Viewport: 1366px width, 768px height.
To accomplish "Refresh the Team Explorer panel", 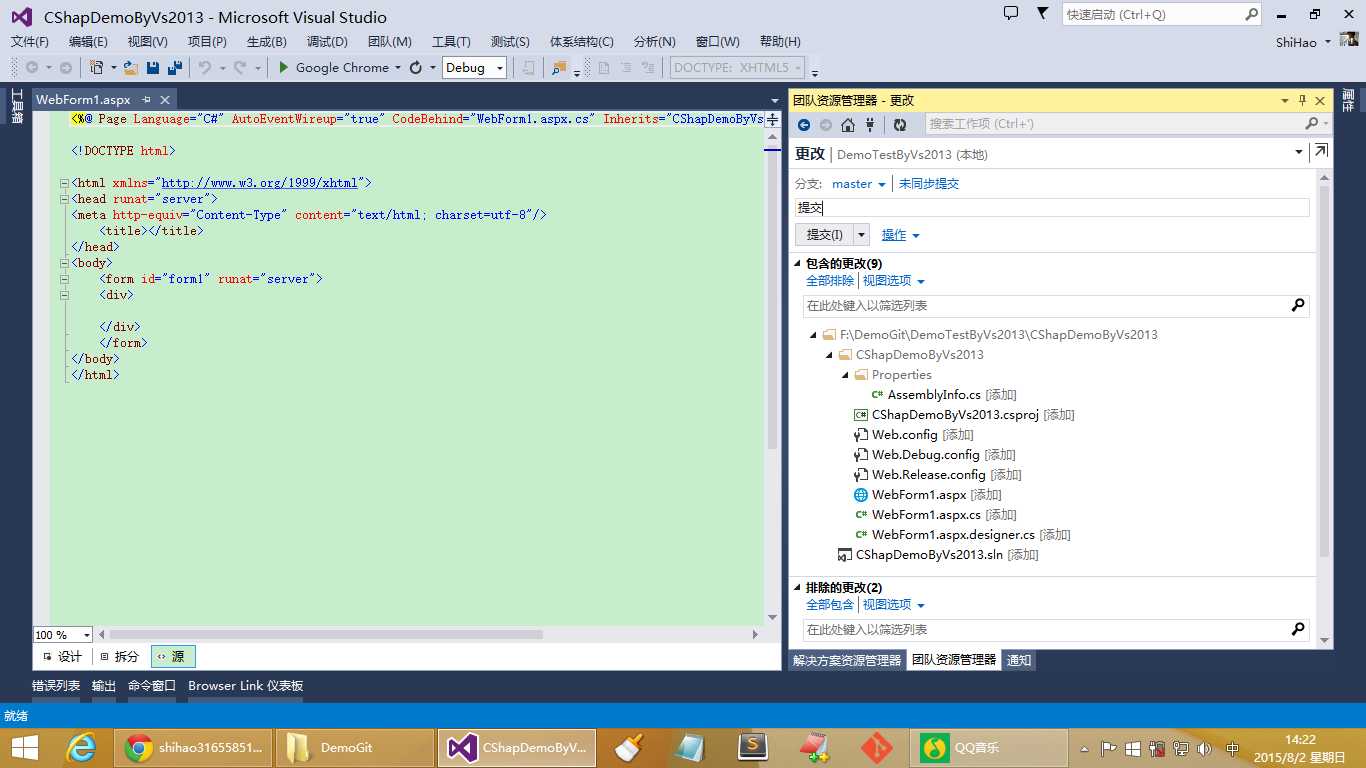I will point(900,125).
